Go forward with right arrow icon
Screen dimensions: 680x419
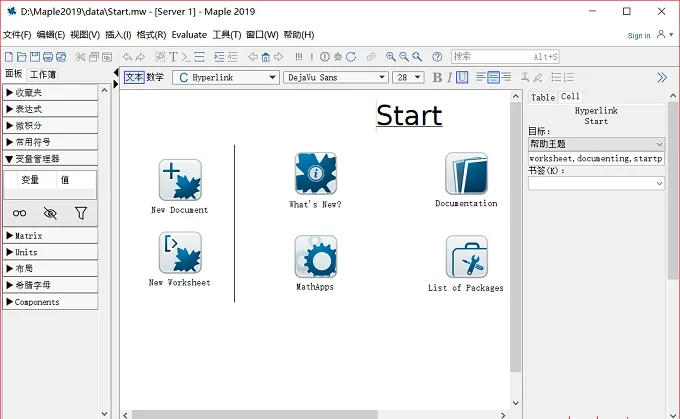tap(278, 57)
